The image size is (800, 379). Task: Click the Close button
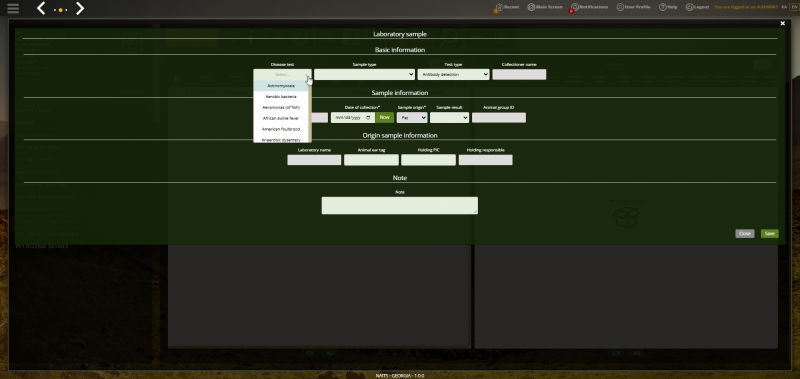click(745, 233)
